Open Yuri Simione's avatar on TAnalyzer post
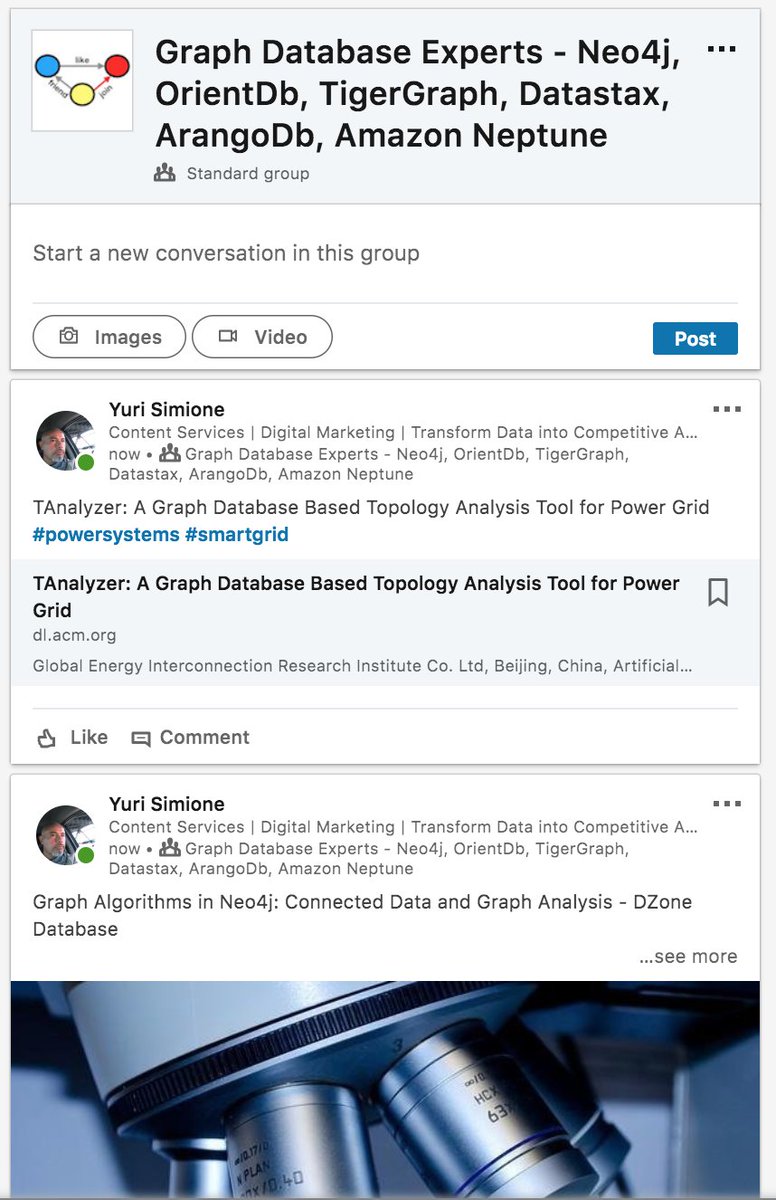Screen dimensions: 776x1200 [x=66, y=440]
